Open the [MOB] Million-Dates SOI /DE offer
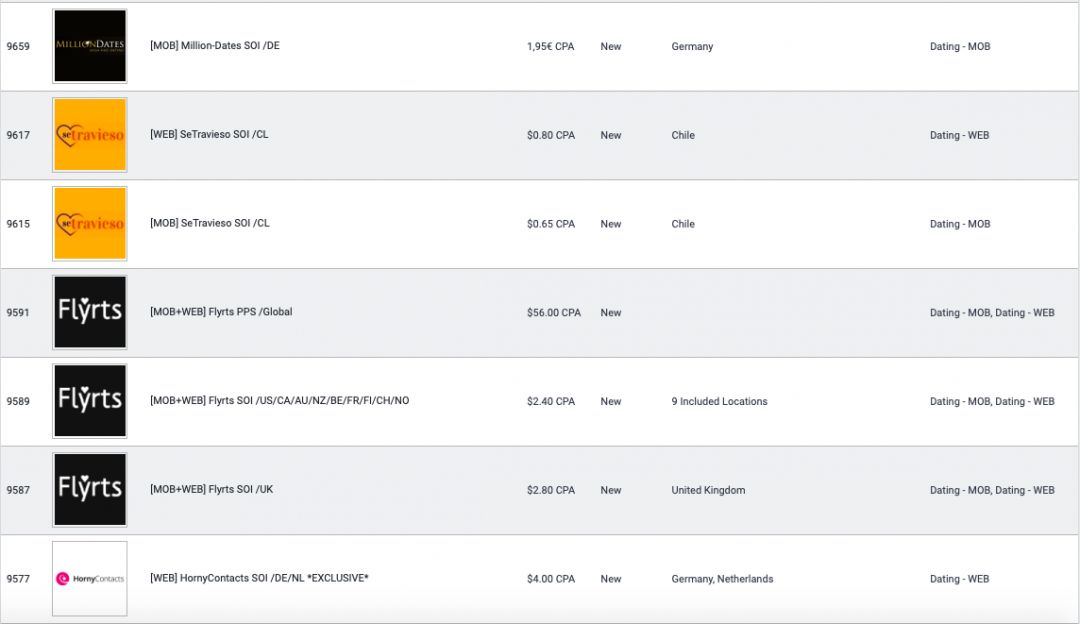Screen dimensions: 1080x624 [215, 46]
